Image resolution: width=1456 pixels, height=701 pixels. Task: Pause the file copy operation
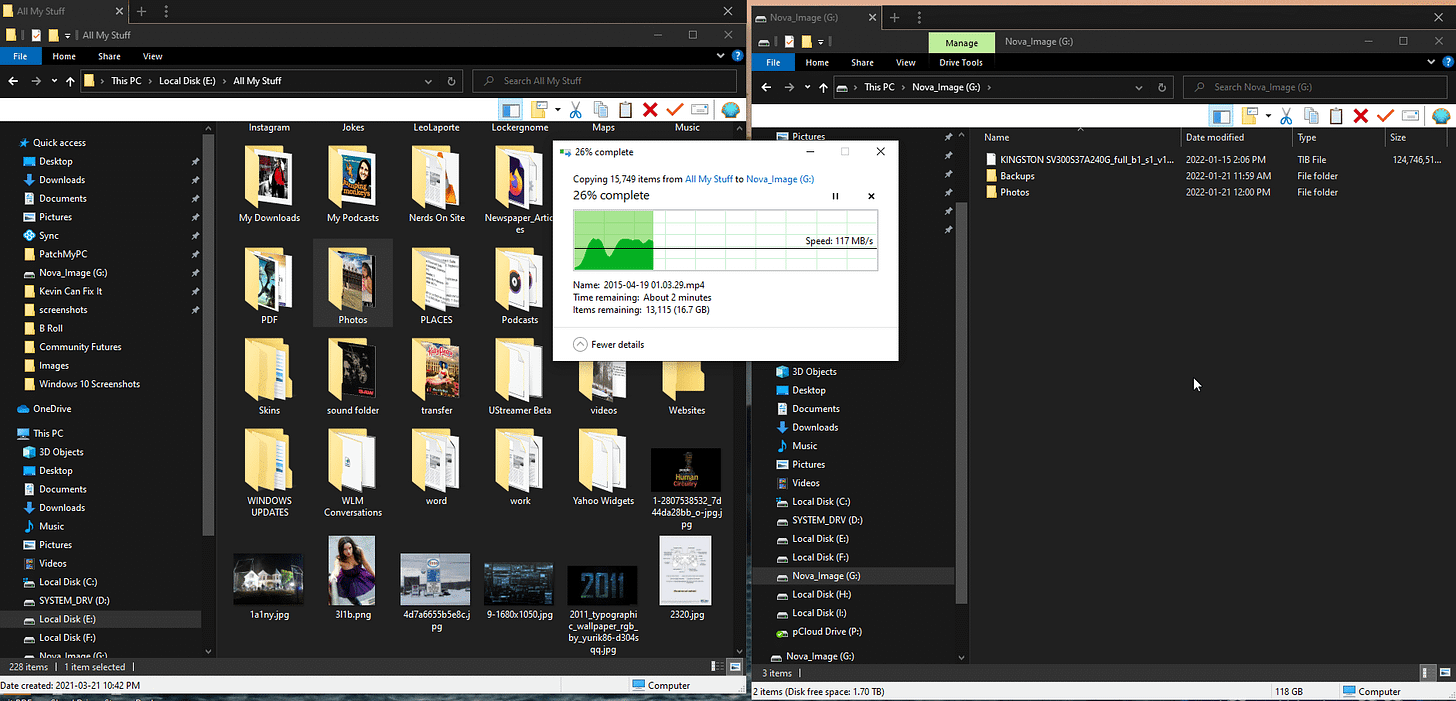click(836, 196)
